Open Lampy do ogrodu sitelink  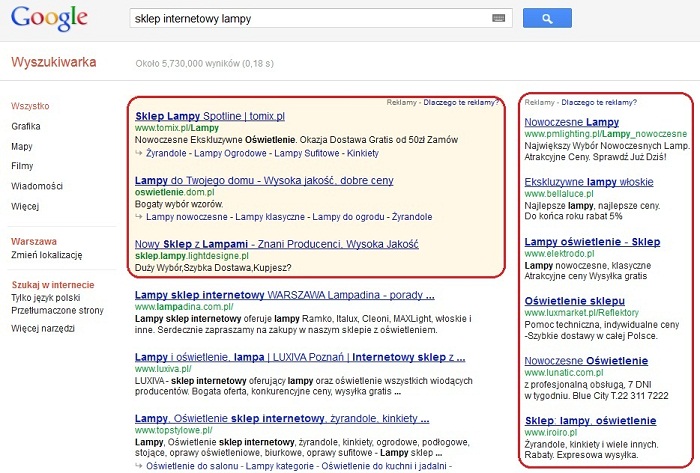point(348,217)
